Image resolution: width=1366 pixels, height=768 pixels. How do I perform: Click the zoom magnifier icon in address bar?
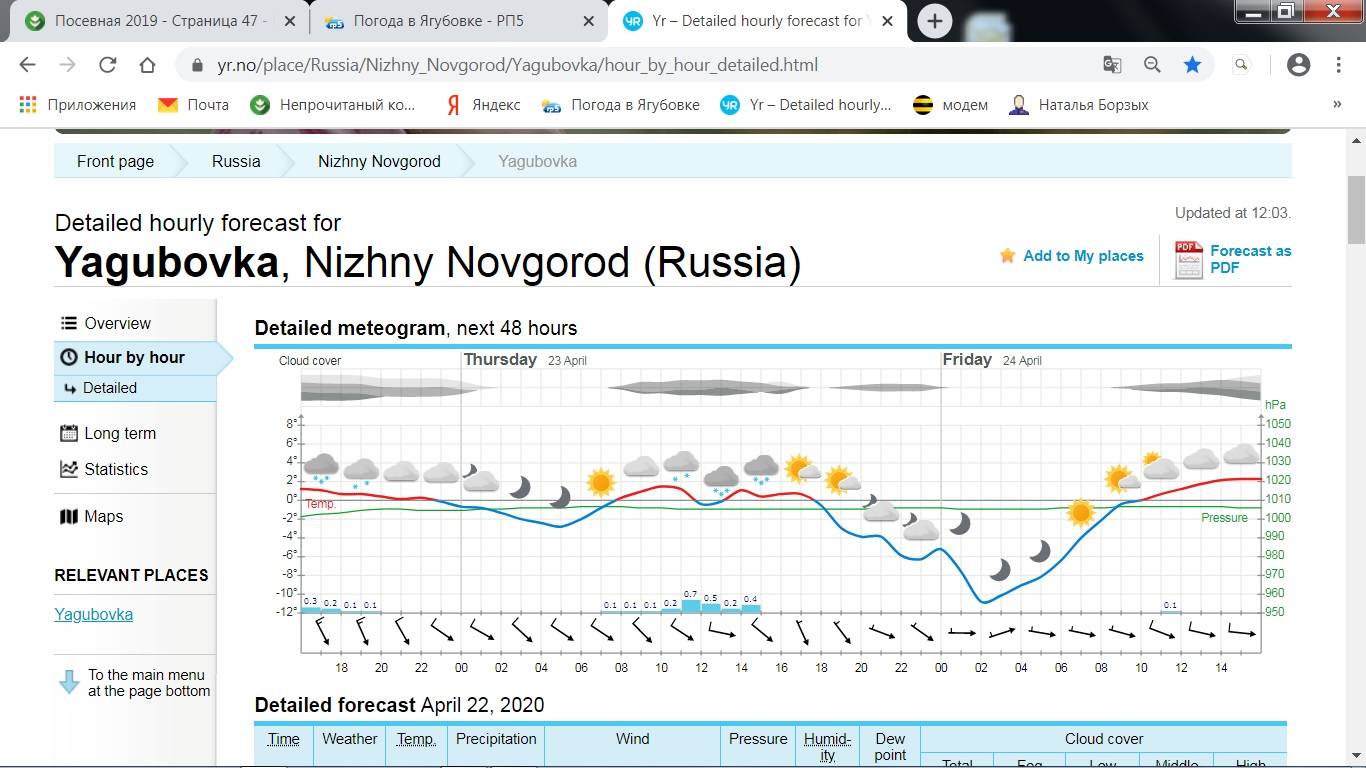pyautogui.click(x=1152, y=65)
